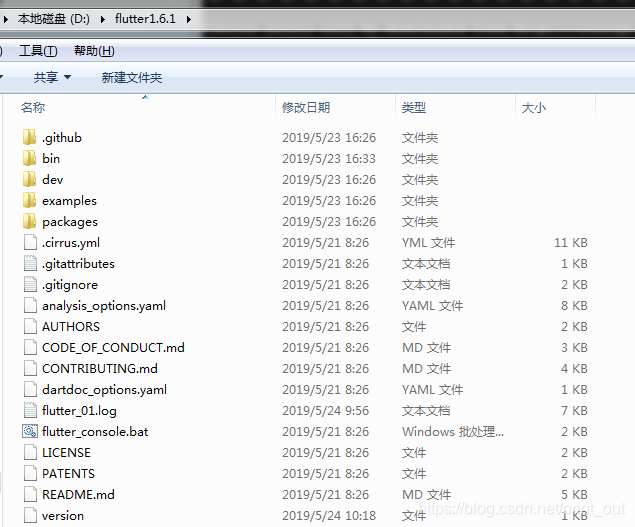635x527 pixels.
Task: Select the CONTRIBUTING.md file icon
Action: click(30, 369)
